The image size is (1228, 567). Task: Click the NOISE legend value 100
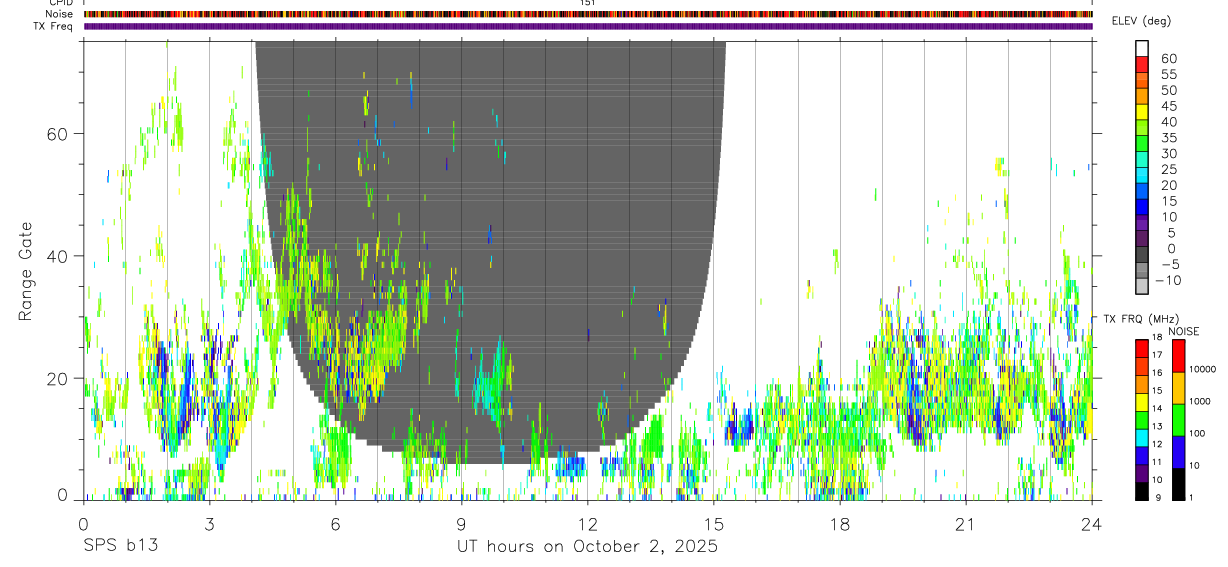(x=1196, y=433)
